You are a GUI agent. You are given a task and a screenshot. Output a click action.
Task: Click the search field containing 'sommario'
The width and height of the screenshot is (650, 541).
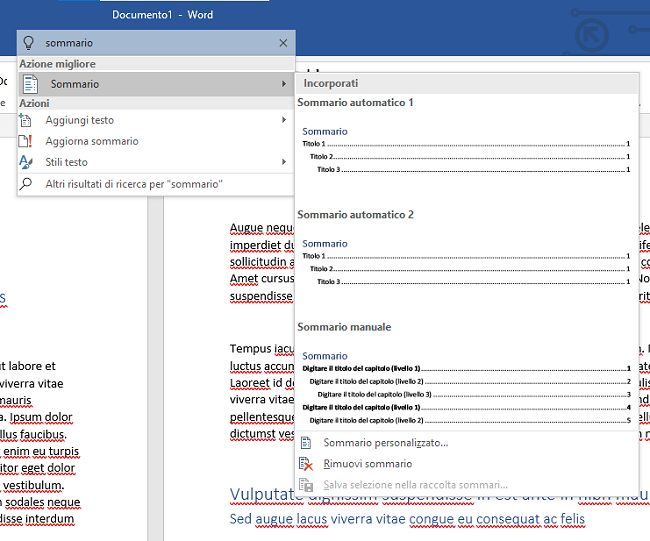[x=156, y=43]
